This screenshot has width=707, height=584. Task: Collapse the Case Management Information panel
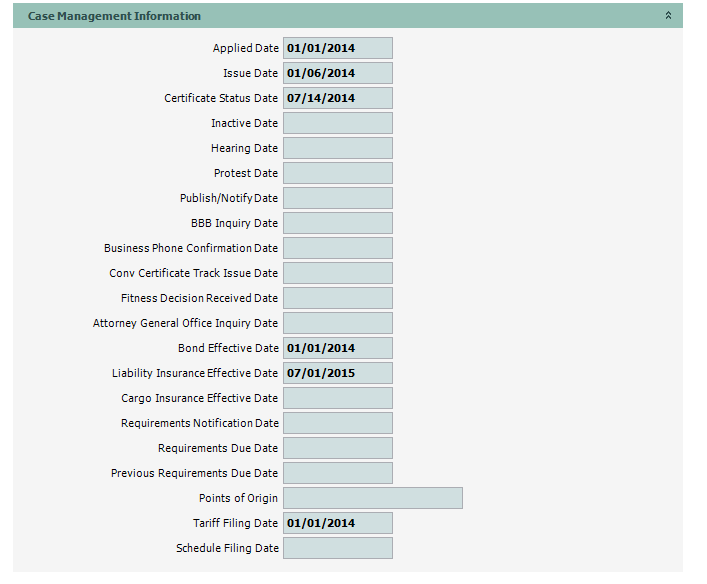pos(668,16)
